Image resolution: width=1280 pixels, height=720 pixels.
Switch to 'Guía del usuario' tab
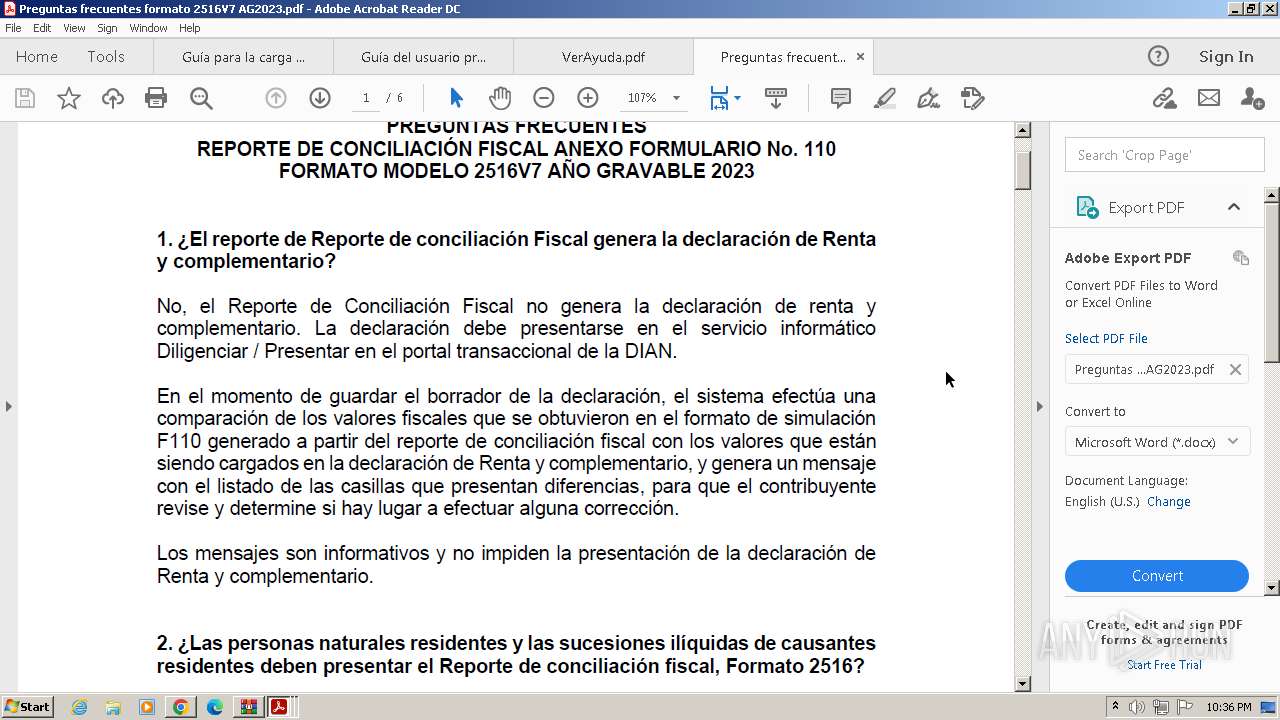tap(423, 57)
